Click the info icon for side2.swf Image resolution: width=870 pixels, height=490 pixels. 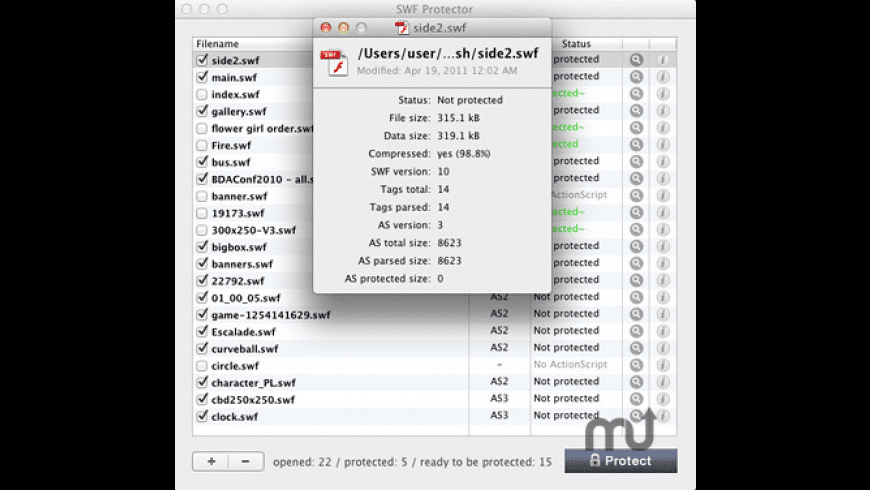(662, 59)
